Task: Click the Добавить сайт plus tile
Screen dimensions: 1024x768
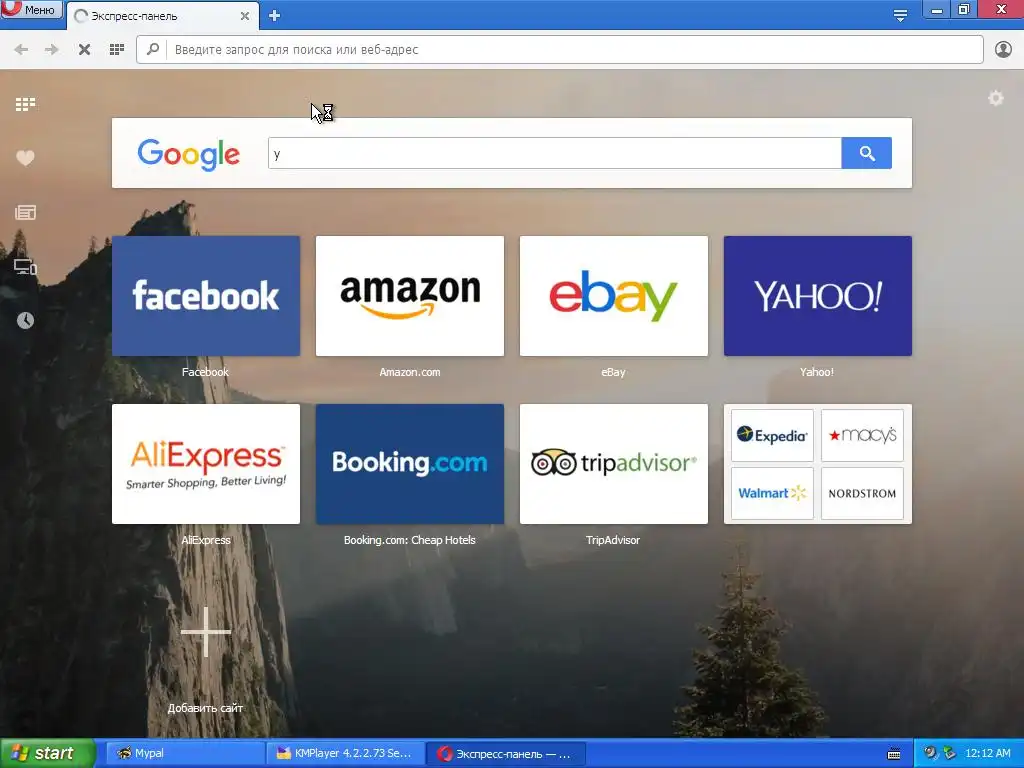Action: 206,632
